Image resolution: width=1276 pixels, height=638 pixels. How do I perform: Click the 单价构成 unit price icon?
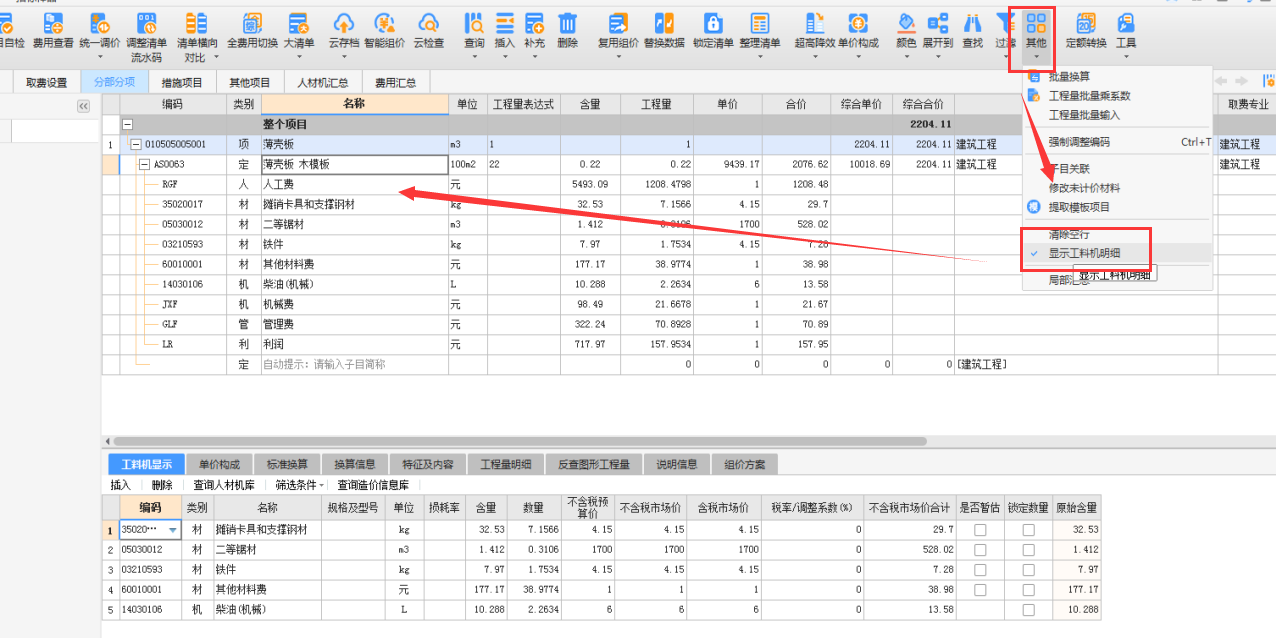coord(857,22)
